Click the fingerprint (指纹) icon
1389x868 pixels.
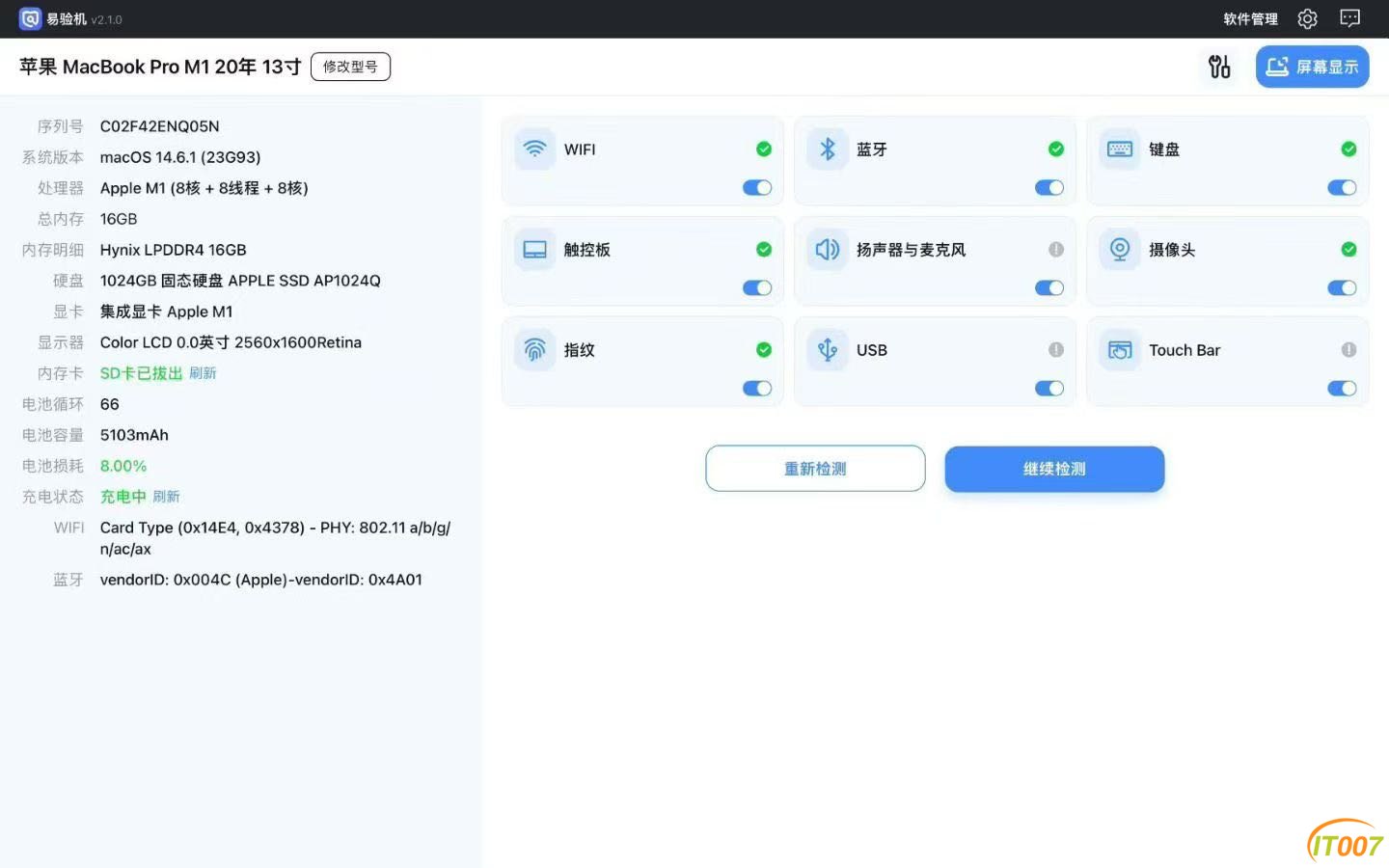tap(534, 350)
